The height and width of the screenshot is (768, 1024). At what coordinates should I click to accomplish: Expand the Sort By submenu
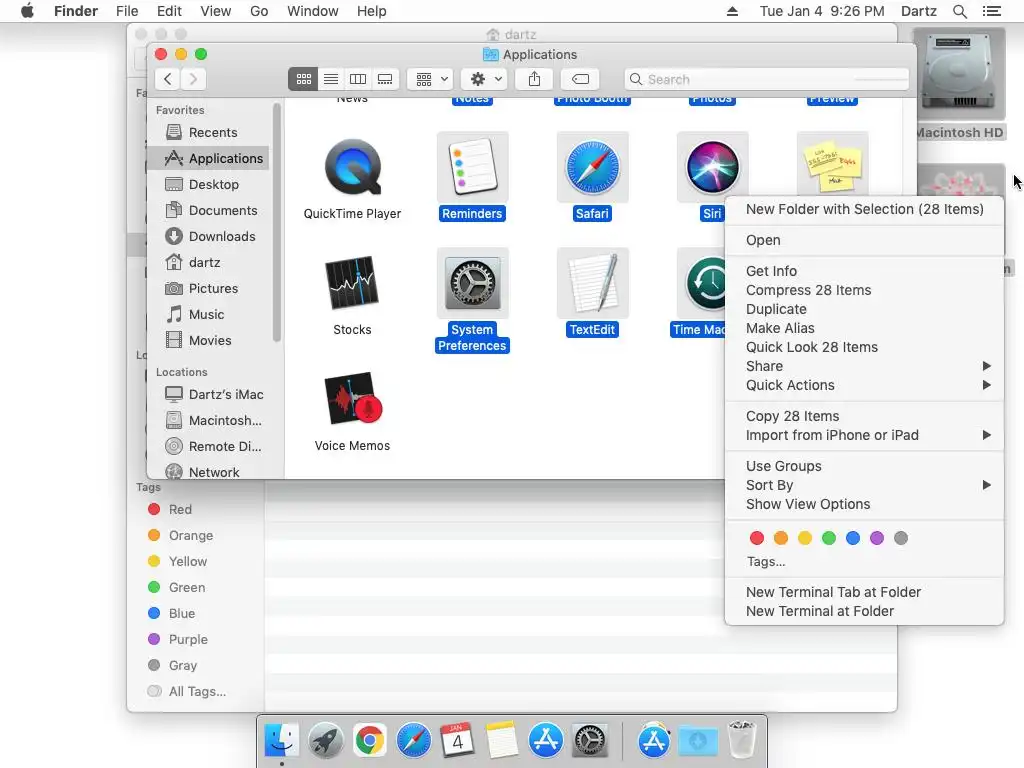point(865,485)
